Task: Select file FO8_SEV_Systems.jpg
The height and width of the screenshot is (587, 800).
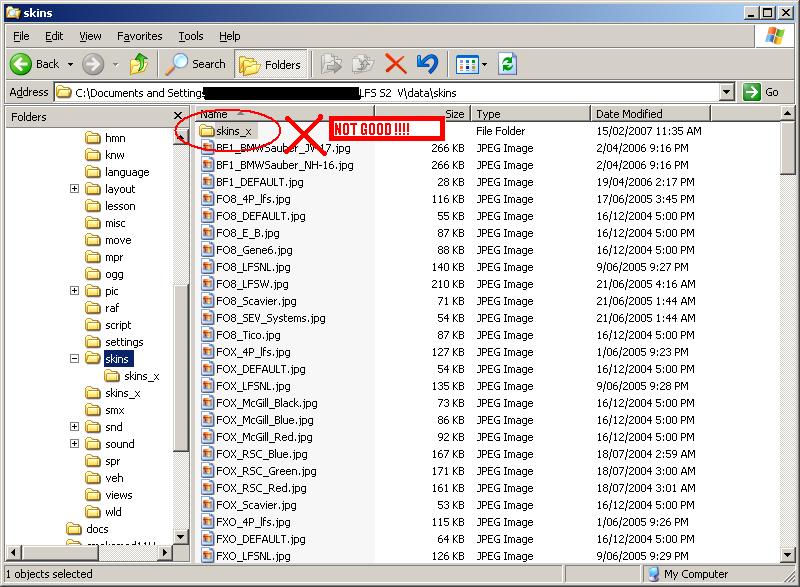Action: pyautogui.click(x=270, y=318)
